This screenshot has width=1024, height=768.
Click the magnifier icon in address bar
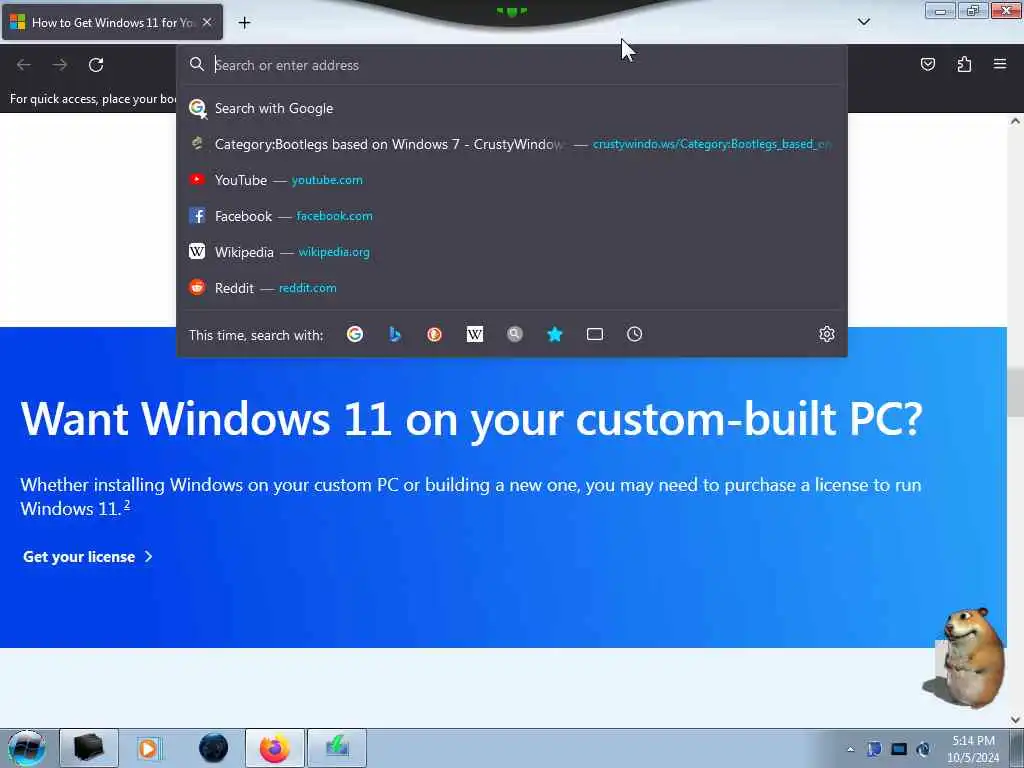coord(197,64)
